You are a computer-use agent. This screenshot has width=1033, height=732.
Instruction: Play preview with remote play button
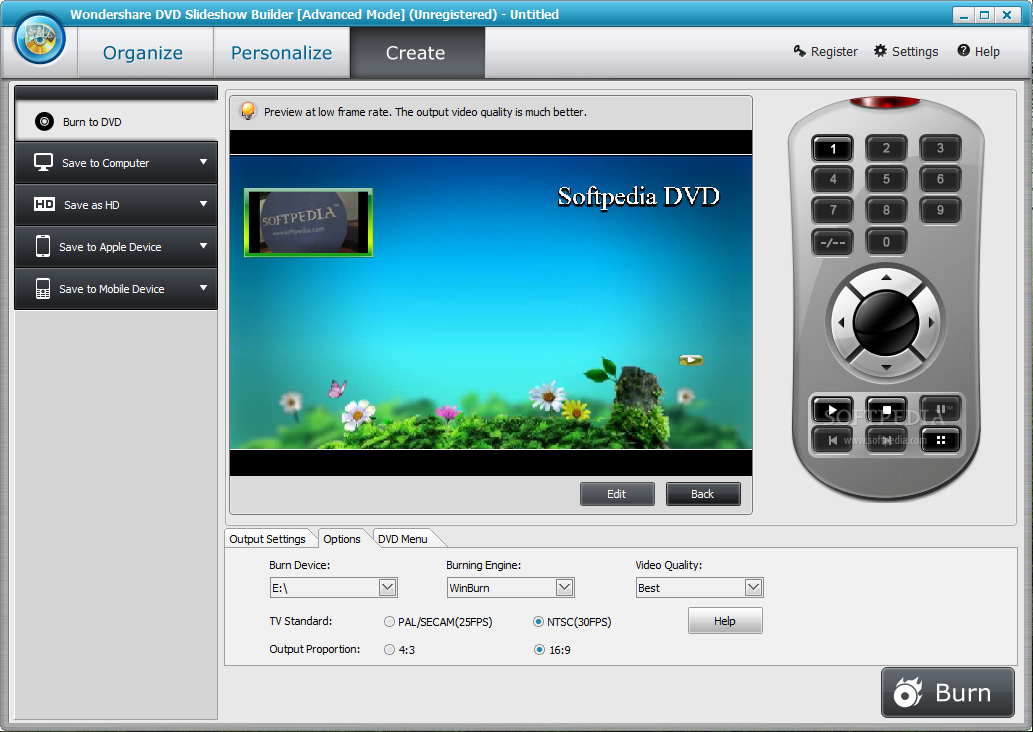pos(833,410)
